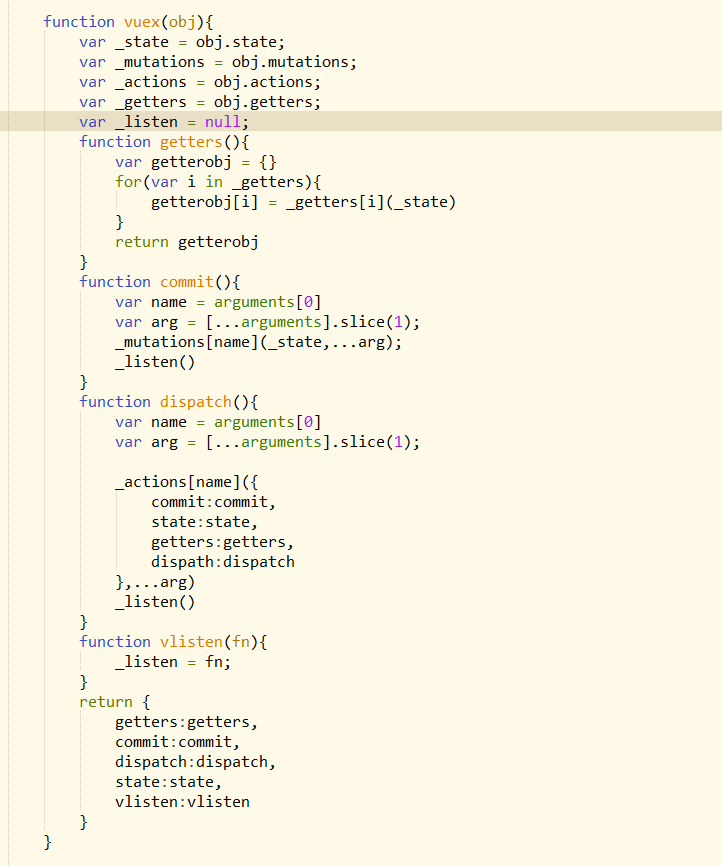Click 'dispatch' in 'function dispatch(){'
The width and height of the screenshot is (722, 866).
(196, 402)
